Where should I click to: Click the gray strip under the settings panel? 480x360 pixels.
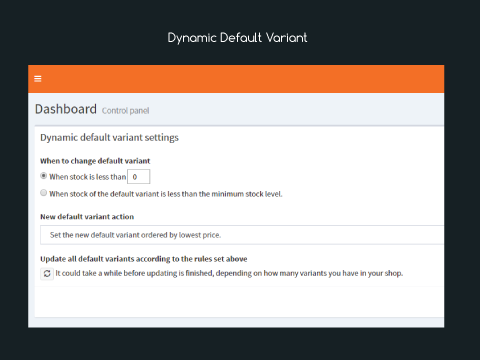(x=236, y=322)
